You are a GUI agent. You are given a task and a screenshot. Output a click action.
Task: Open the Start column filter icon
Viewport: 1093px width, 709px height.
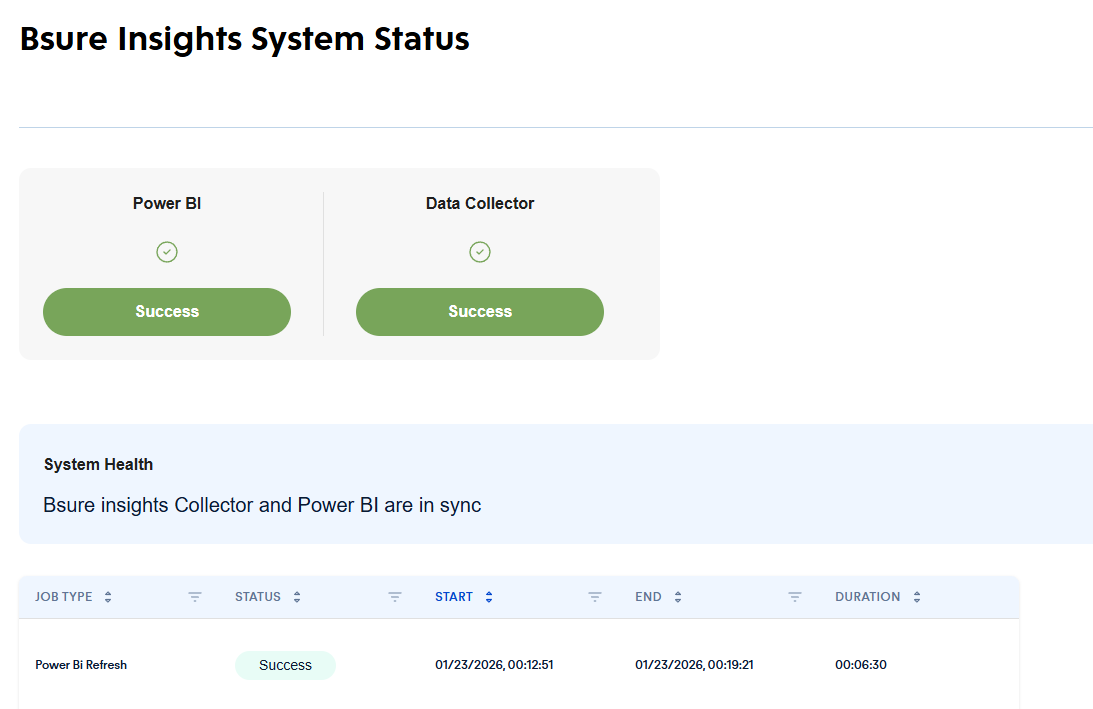coord(595,597)
